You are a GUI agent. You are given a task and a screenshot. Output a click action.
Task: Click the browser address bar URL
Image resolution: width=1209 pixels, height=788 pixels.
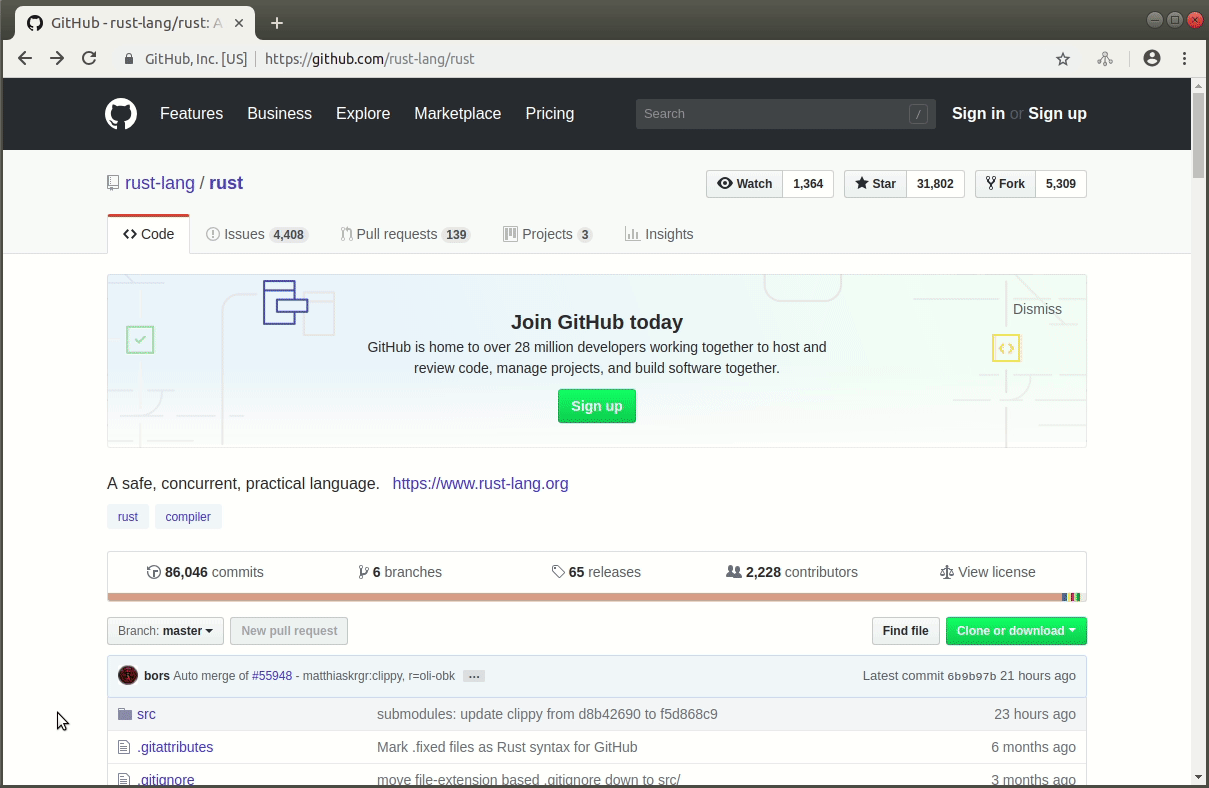coord(370,59)
